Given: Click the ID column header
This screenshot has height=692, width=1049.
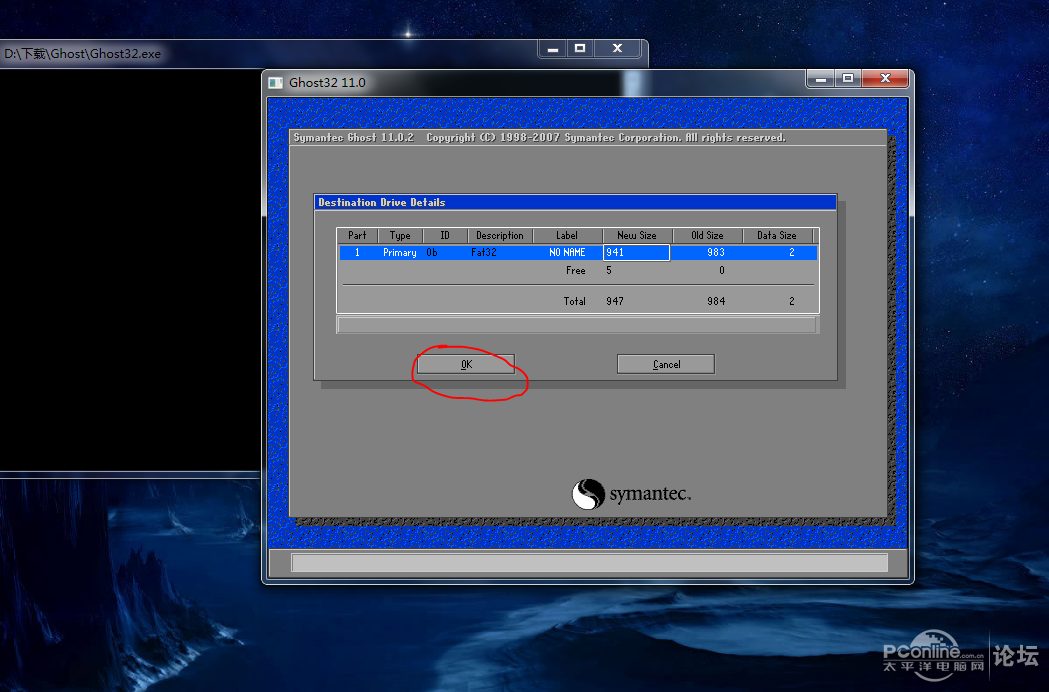Looking at the screenshot, I should pyautogui.click(x=445, y=236).
